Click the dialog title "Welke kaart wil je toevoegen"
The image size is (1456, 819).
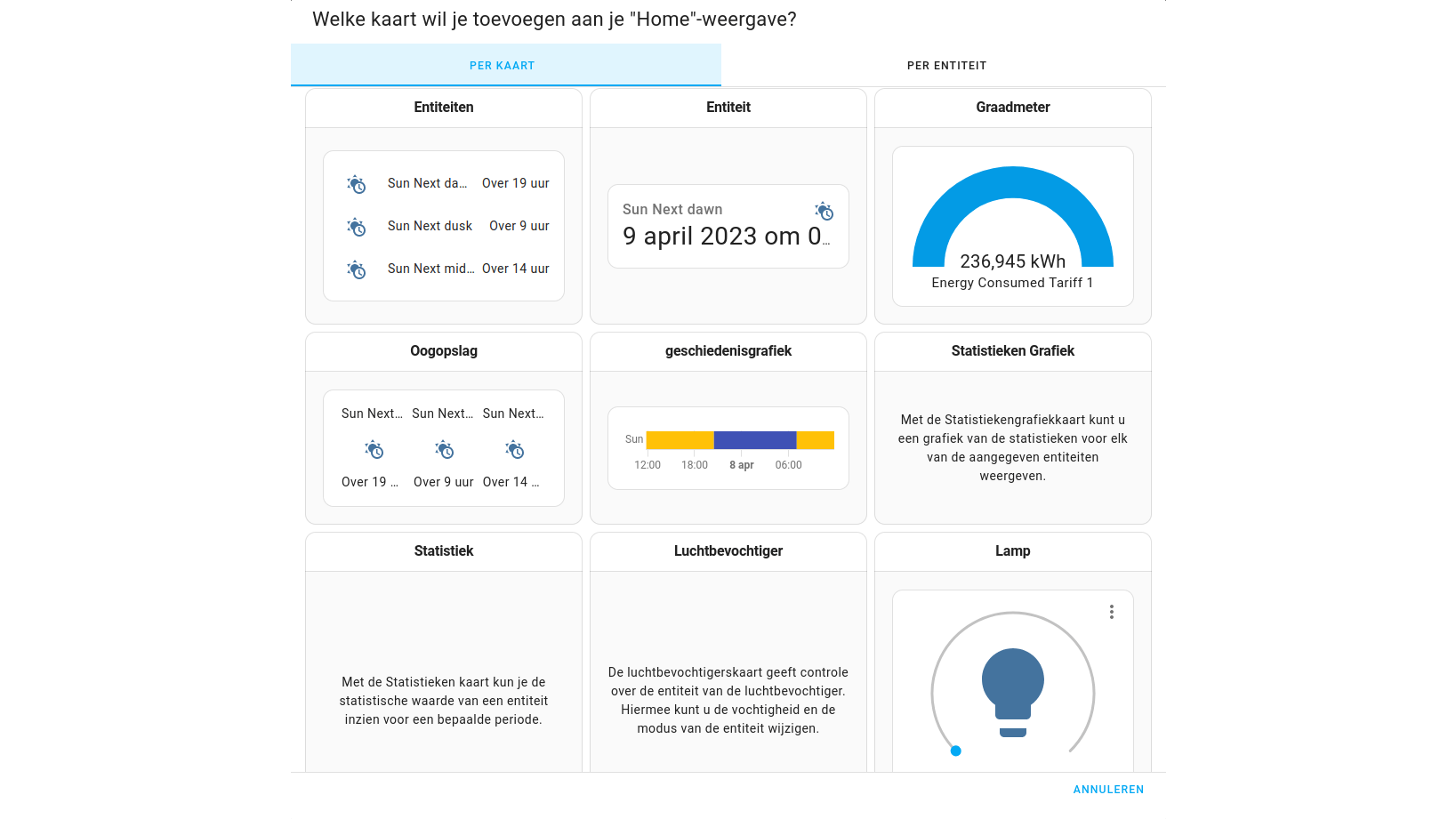(x=554, y=19)
